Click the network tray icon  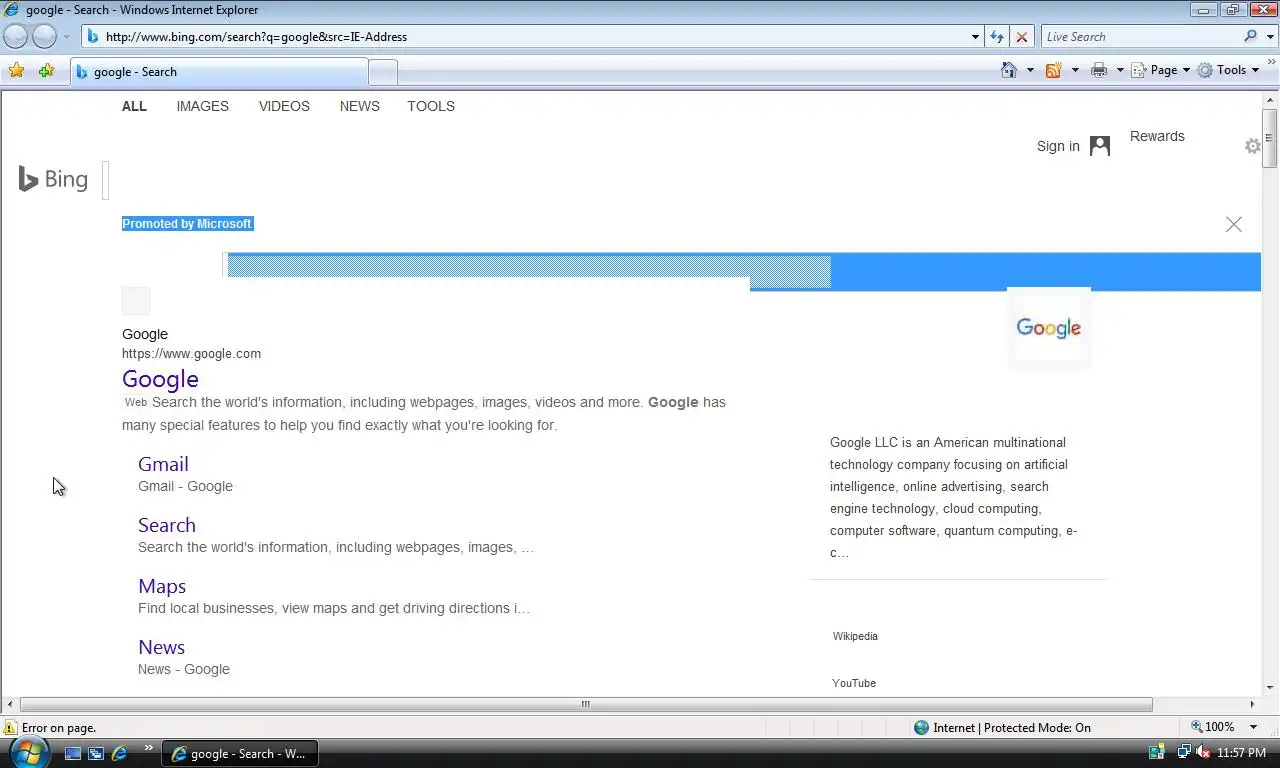(1184, 752)
